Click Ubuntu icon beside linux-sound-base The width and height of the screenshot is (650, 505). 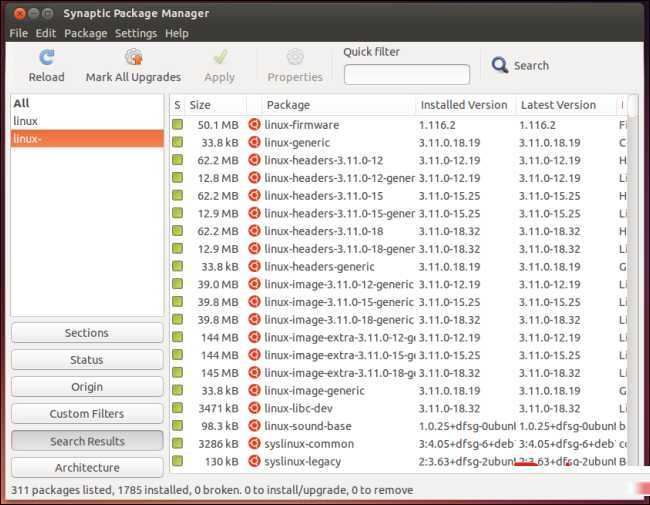pos(254,426)
